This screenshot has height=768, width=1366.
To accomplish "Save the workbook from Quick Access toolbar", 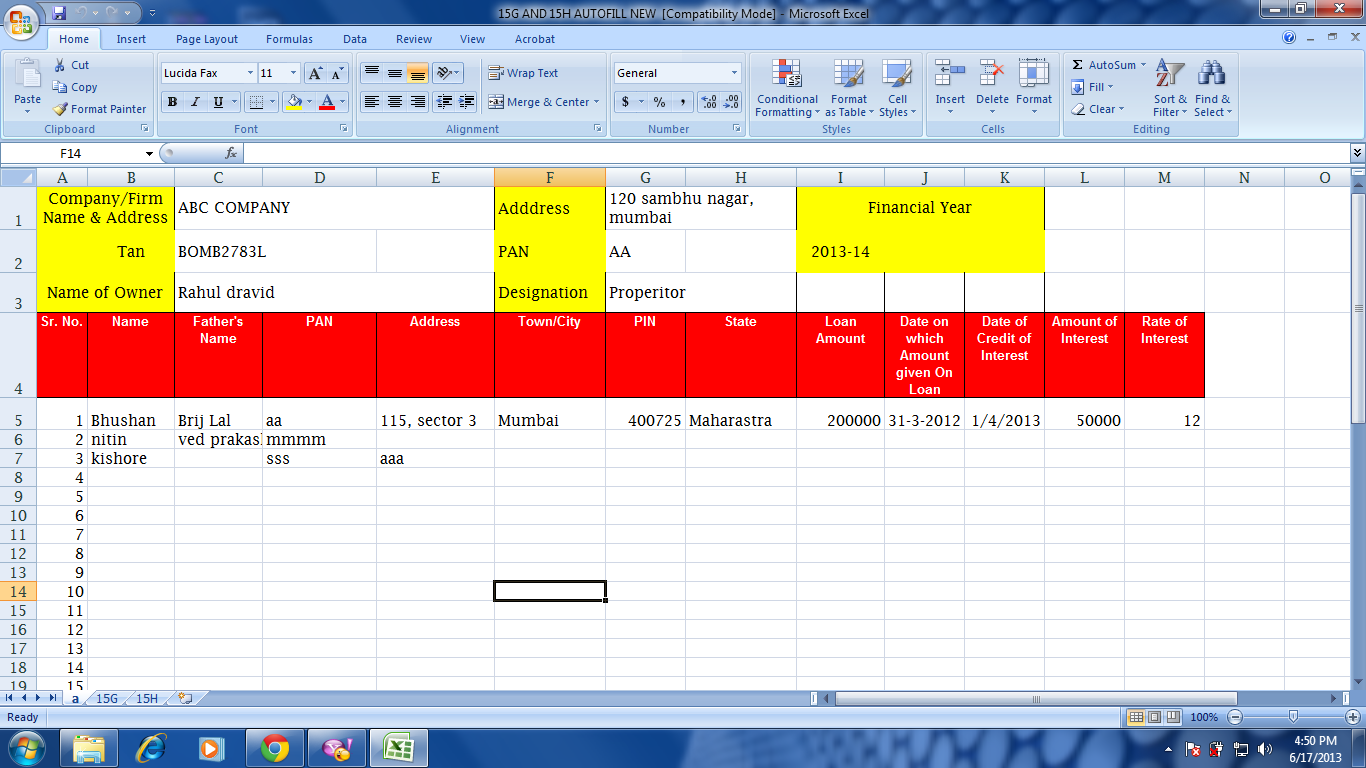I will click(x=59, y=13).
